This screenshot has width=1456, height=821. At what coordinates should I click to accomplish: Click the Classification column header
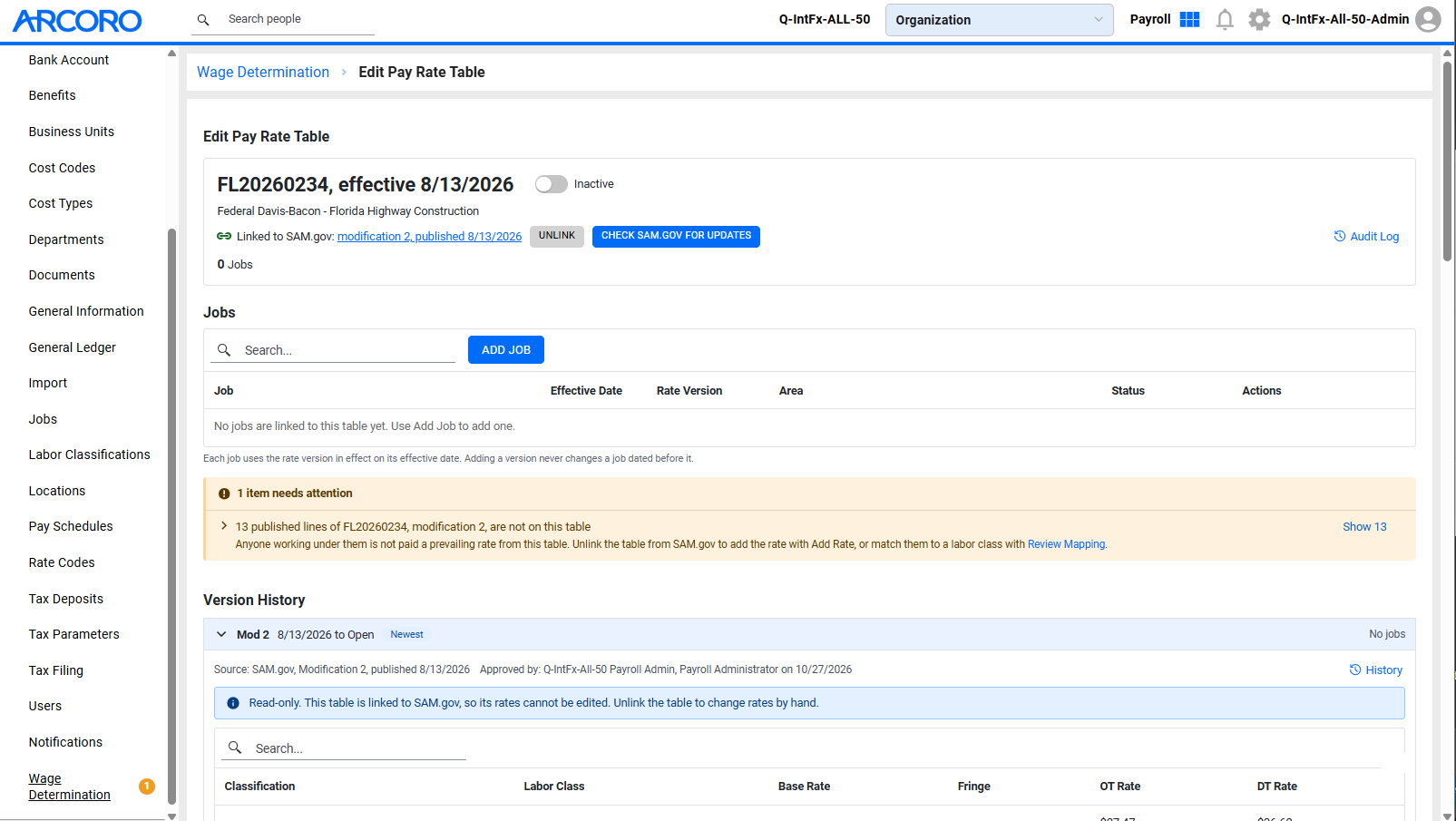pyautogui.click(x=260, y=787)
